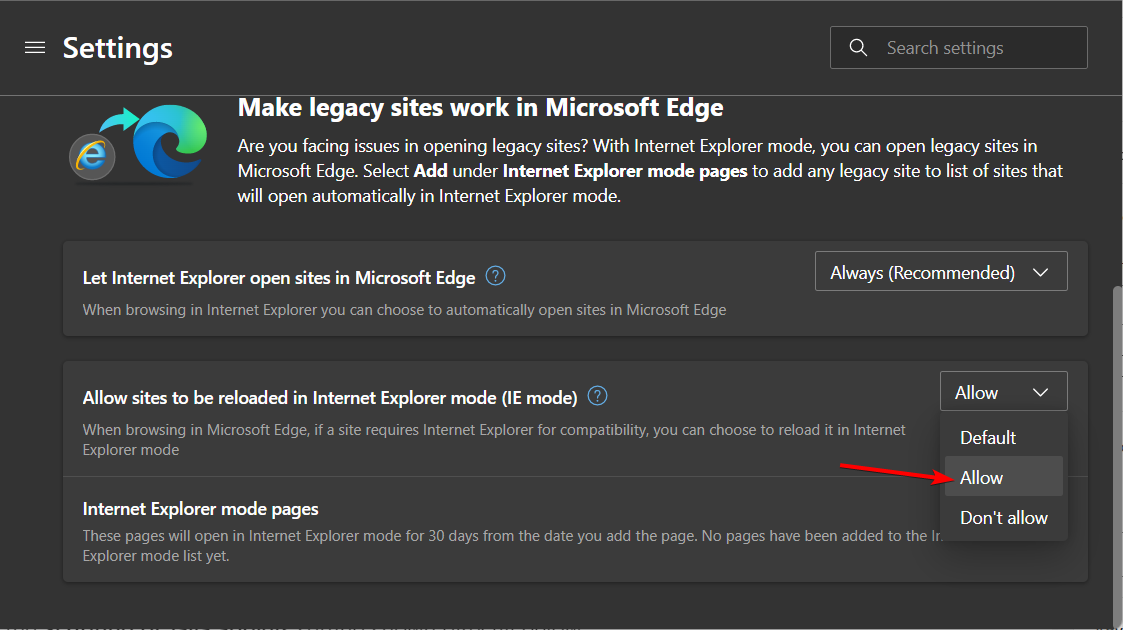
Task: Choose Allow in the dropdown list
Action: coord(1003,477)
